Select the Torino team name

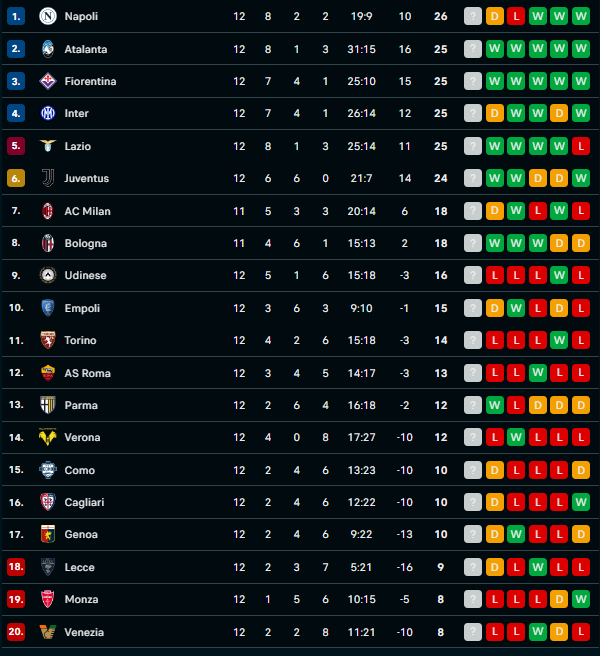pos(80,340)
